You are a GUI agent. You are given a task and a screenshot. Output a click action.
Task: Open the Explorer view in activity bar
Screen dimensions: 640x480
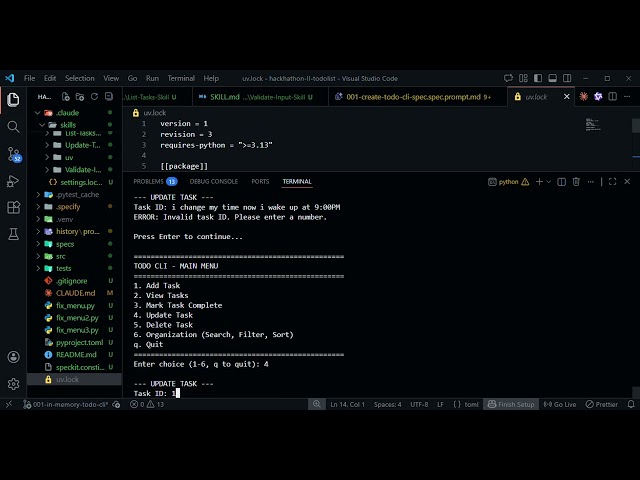[13, 100]
